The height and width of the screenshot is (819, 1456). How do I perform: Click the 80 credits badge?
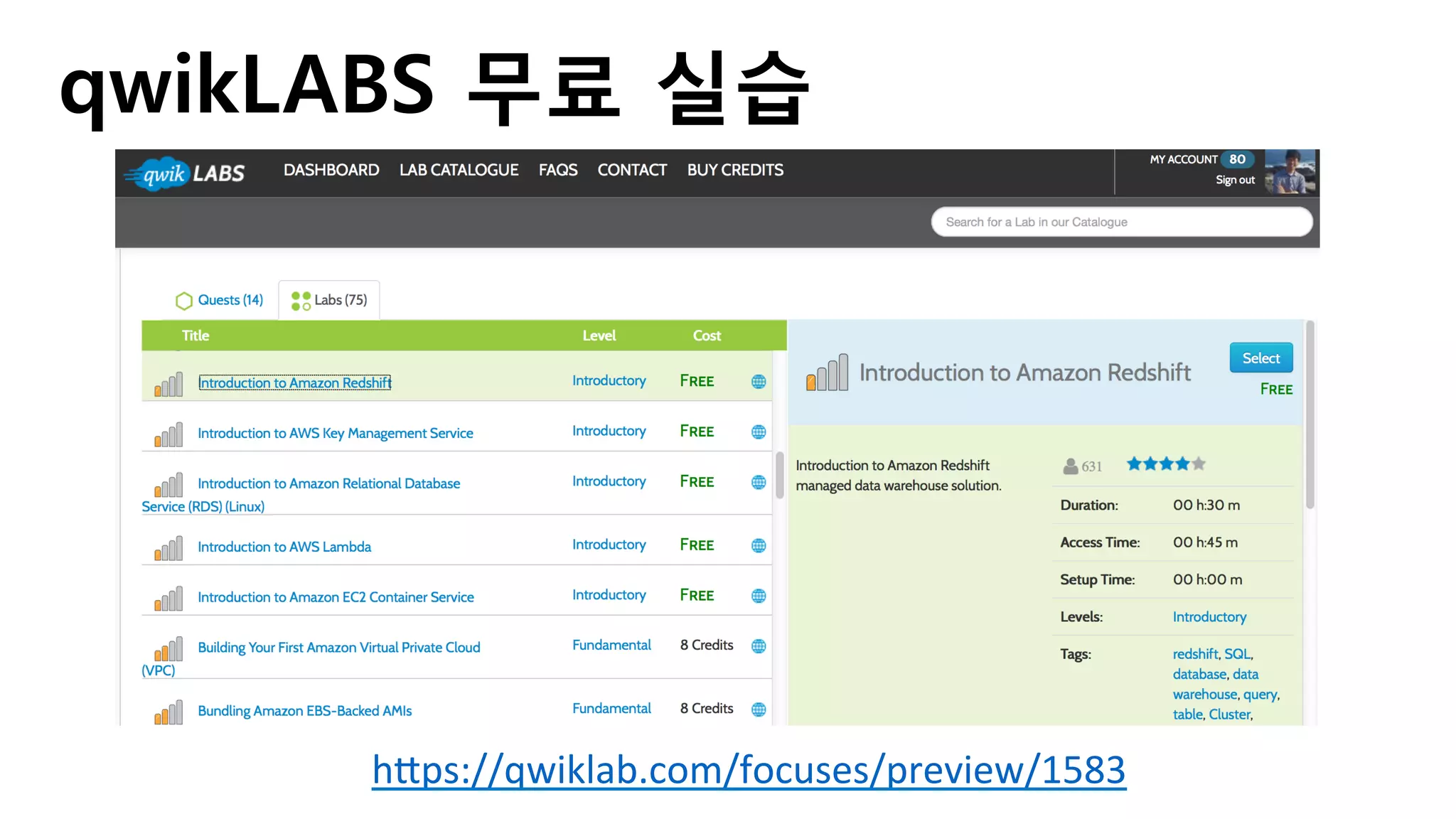tap(1237, 159)
